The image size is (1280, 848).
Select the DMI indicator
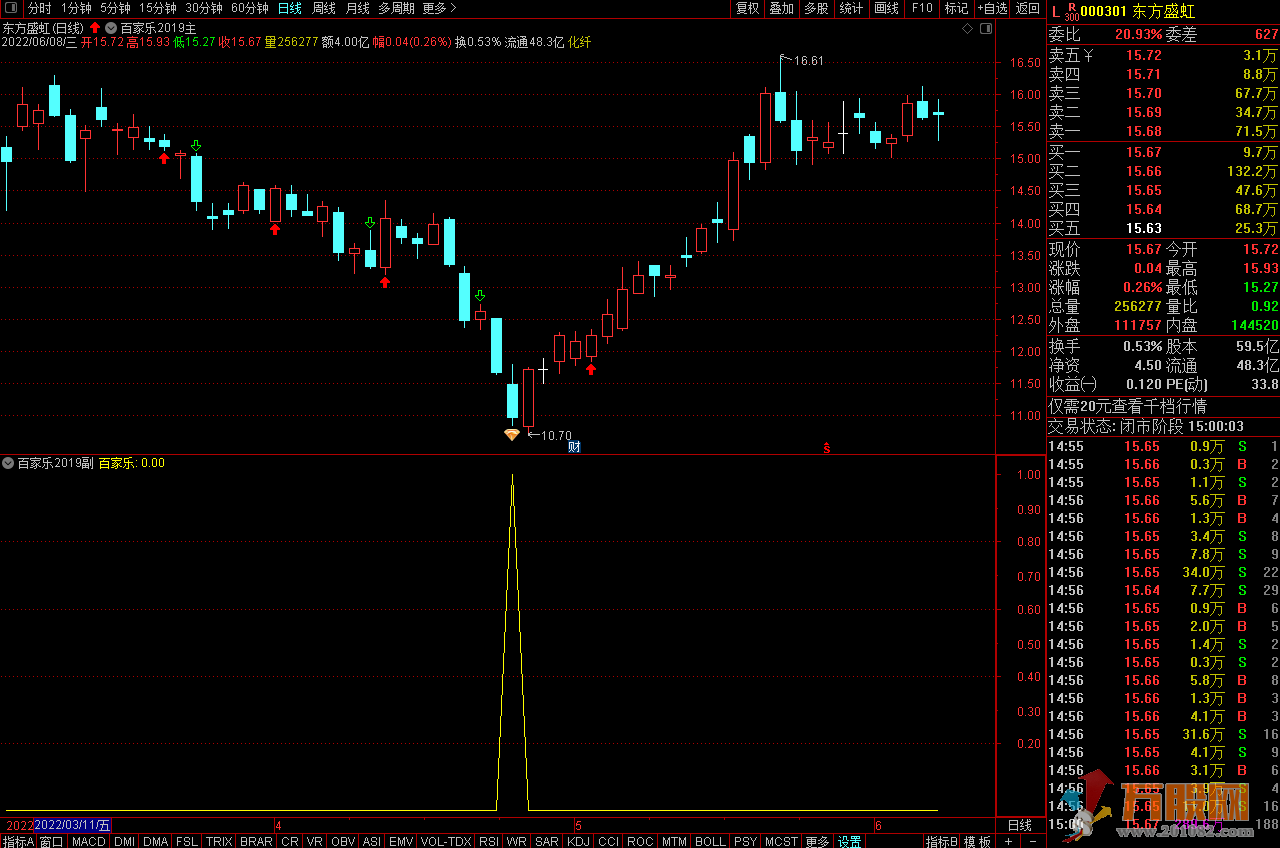click(124, 841)
